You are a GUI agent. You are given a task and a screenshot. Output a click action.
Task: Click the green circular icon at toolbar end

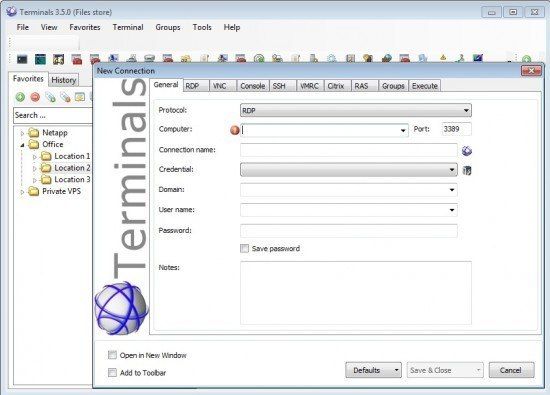coord(526,59)
